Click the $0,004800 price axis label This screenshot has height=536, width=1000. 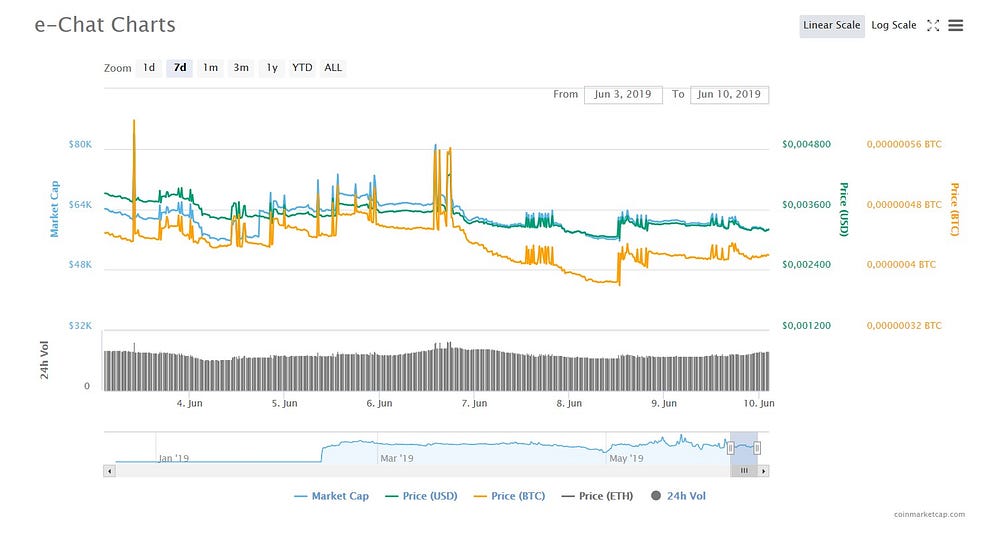point(807,144)
